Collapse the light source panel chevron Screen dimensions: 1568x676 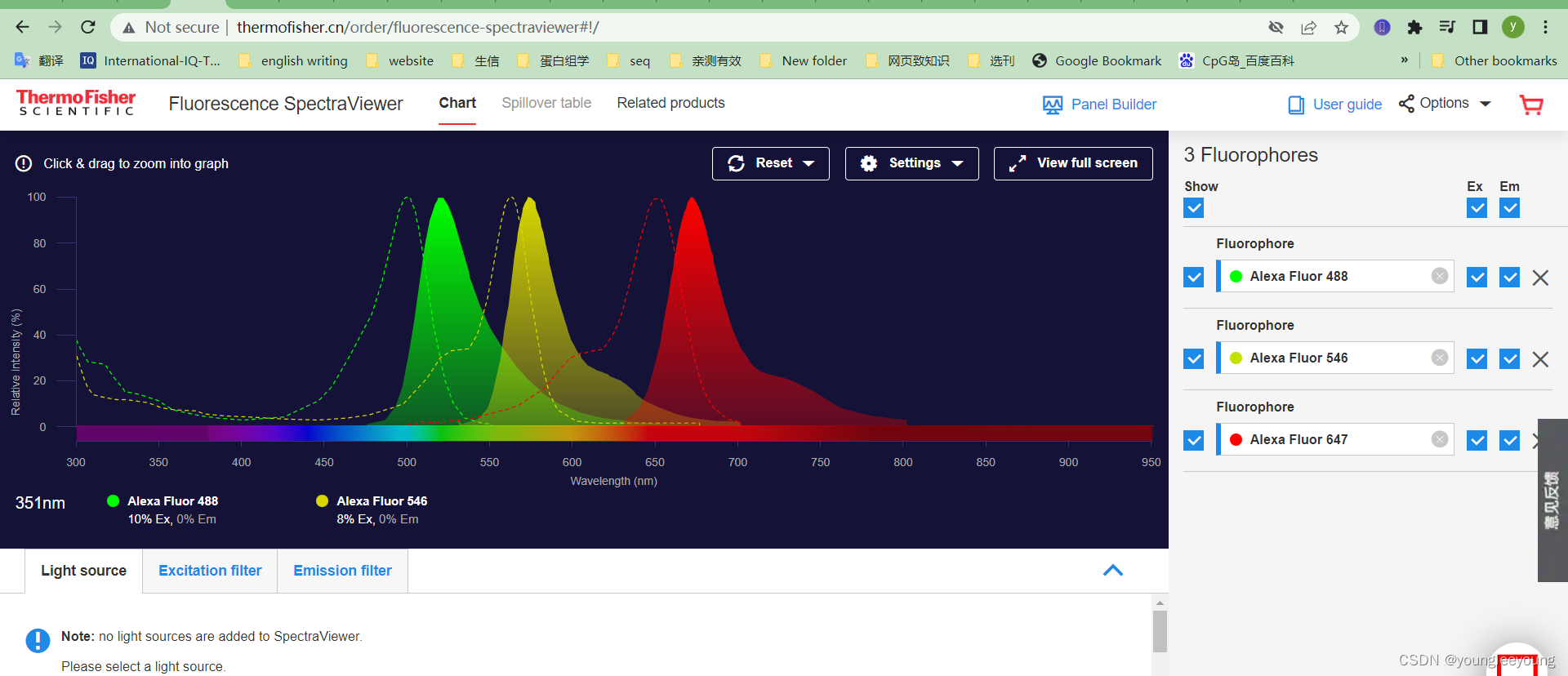point(1113,571)
